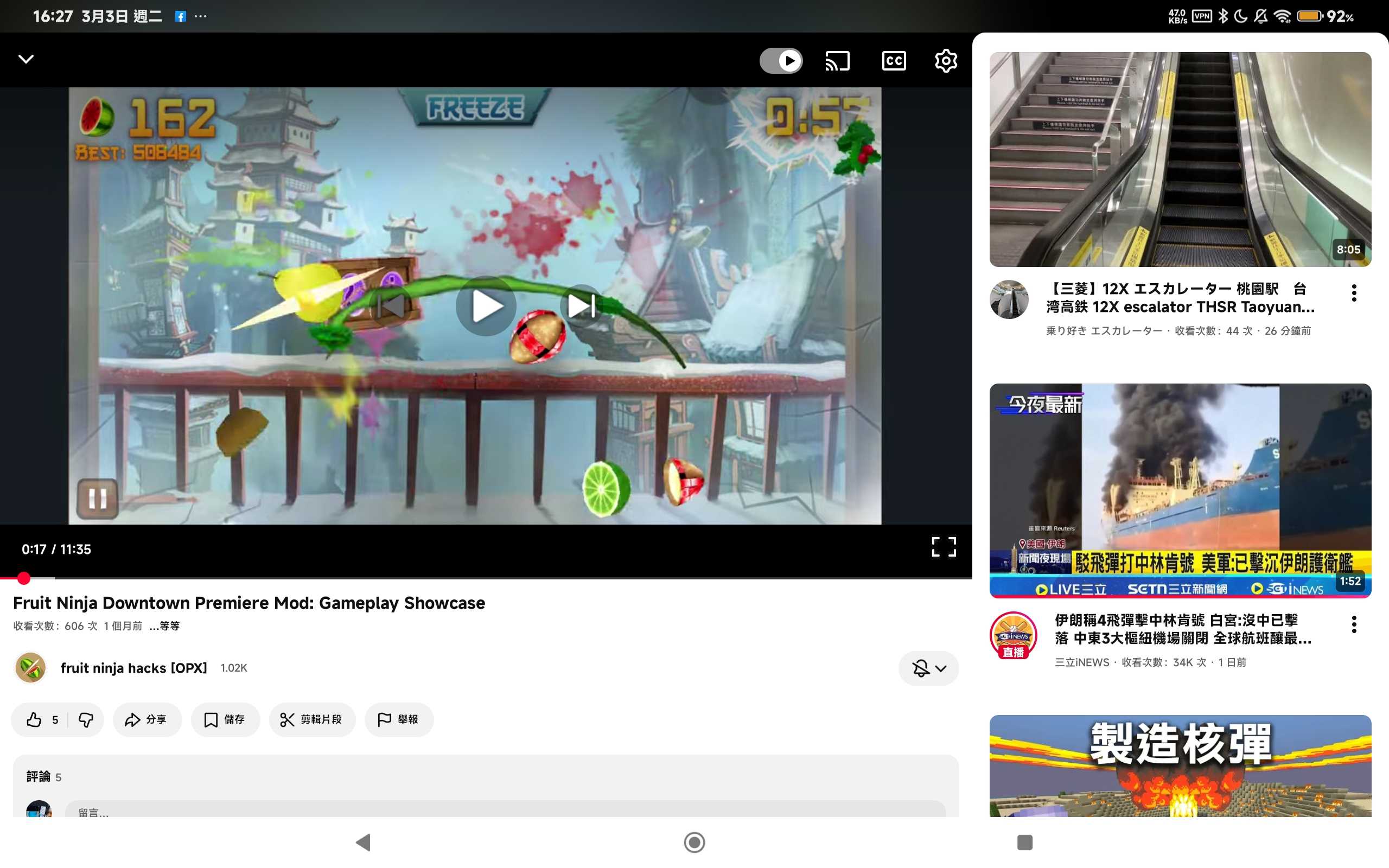Open video settings gear

click(945, 61)
